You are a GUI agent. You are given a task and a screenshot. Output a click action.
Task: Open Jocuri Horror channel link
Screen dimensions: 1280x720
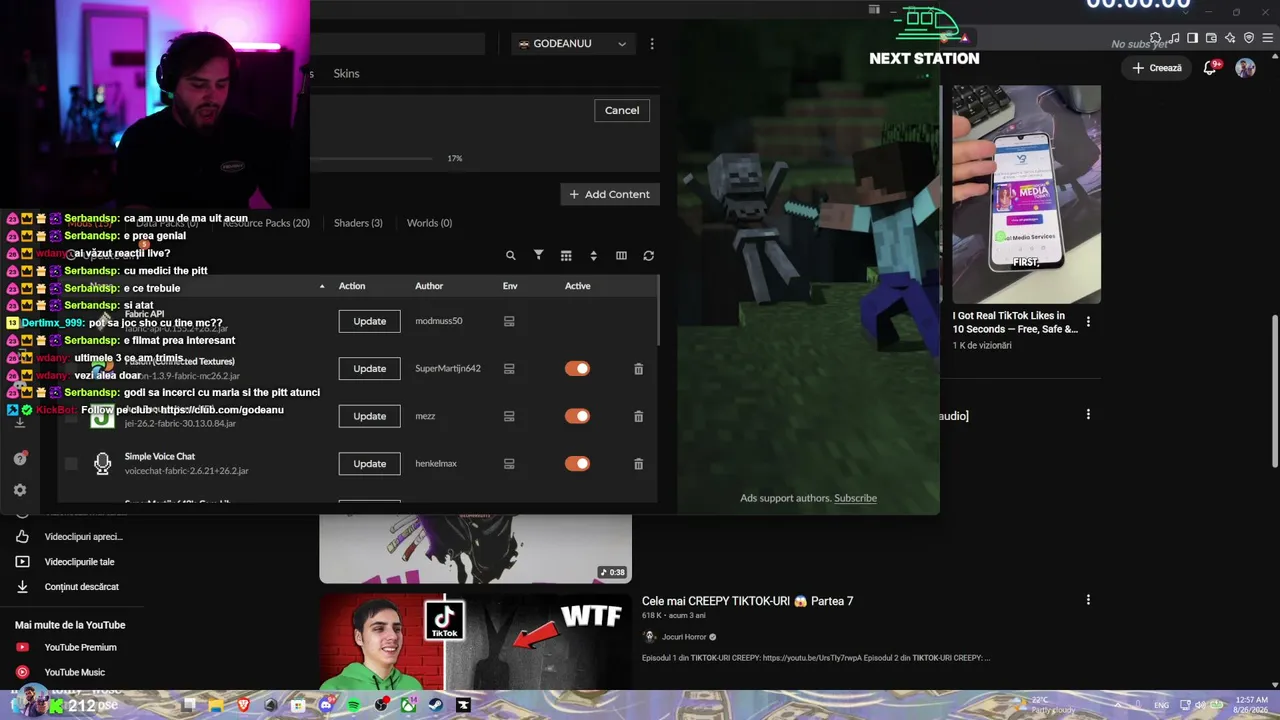[x=684, y=637]
